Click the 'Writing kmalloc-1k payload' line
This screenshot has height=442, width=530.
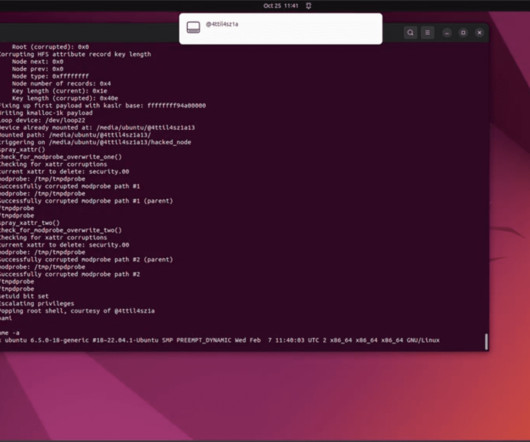46,113
